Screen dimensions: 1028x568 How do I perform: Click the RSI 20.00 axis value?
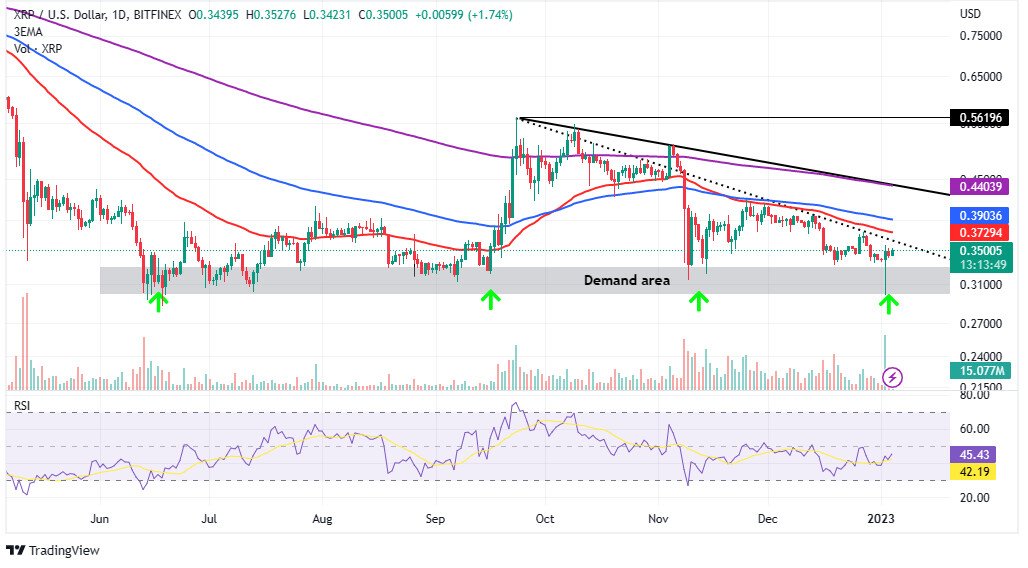pyautogui.click(x=975, y=498)
